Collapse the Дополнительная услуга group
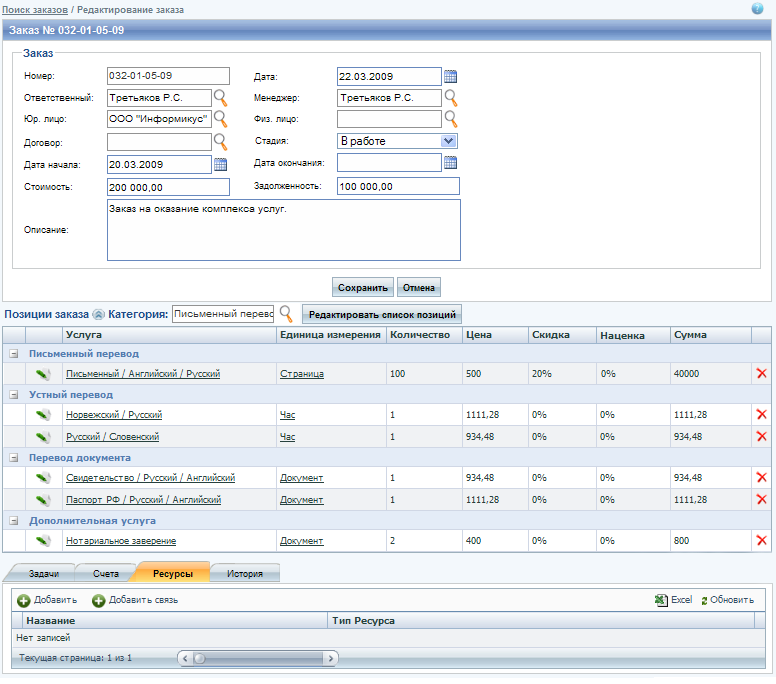The height and width of the screenshot is (684, 776). [x=14, y=521]
